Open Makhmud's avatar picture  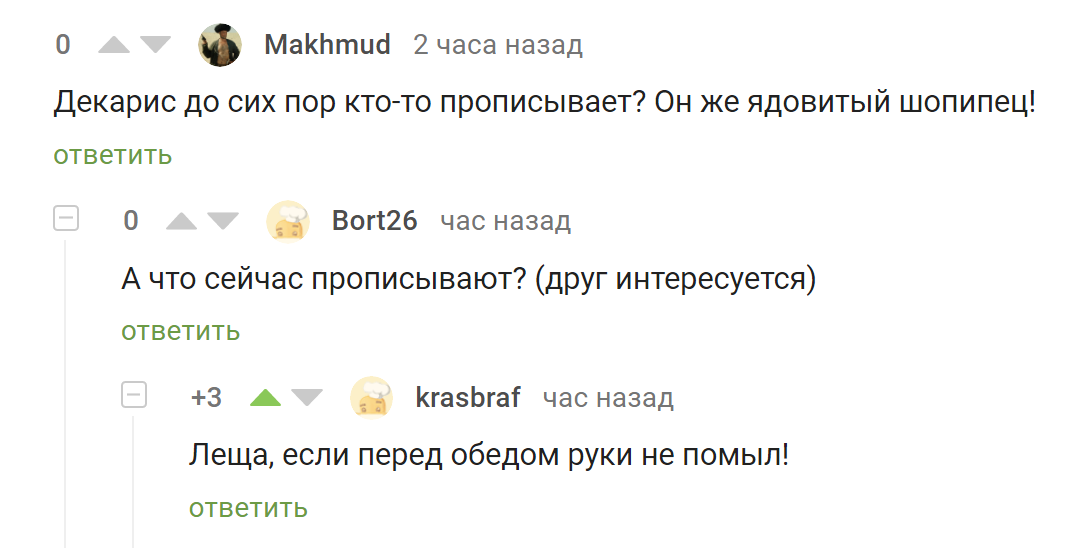(221, 45)
